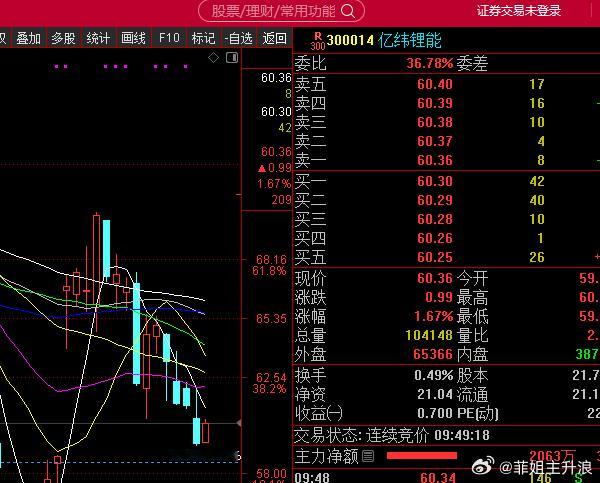Open the 叠加 toolbar menu
The height and width of the screenshot is (483, 600).
click(28, 38)
